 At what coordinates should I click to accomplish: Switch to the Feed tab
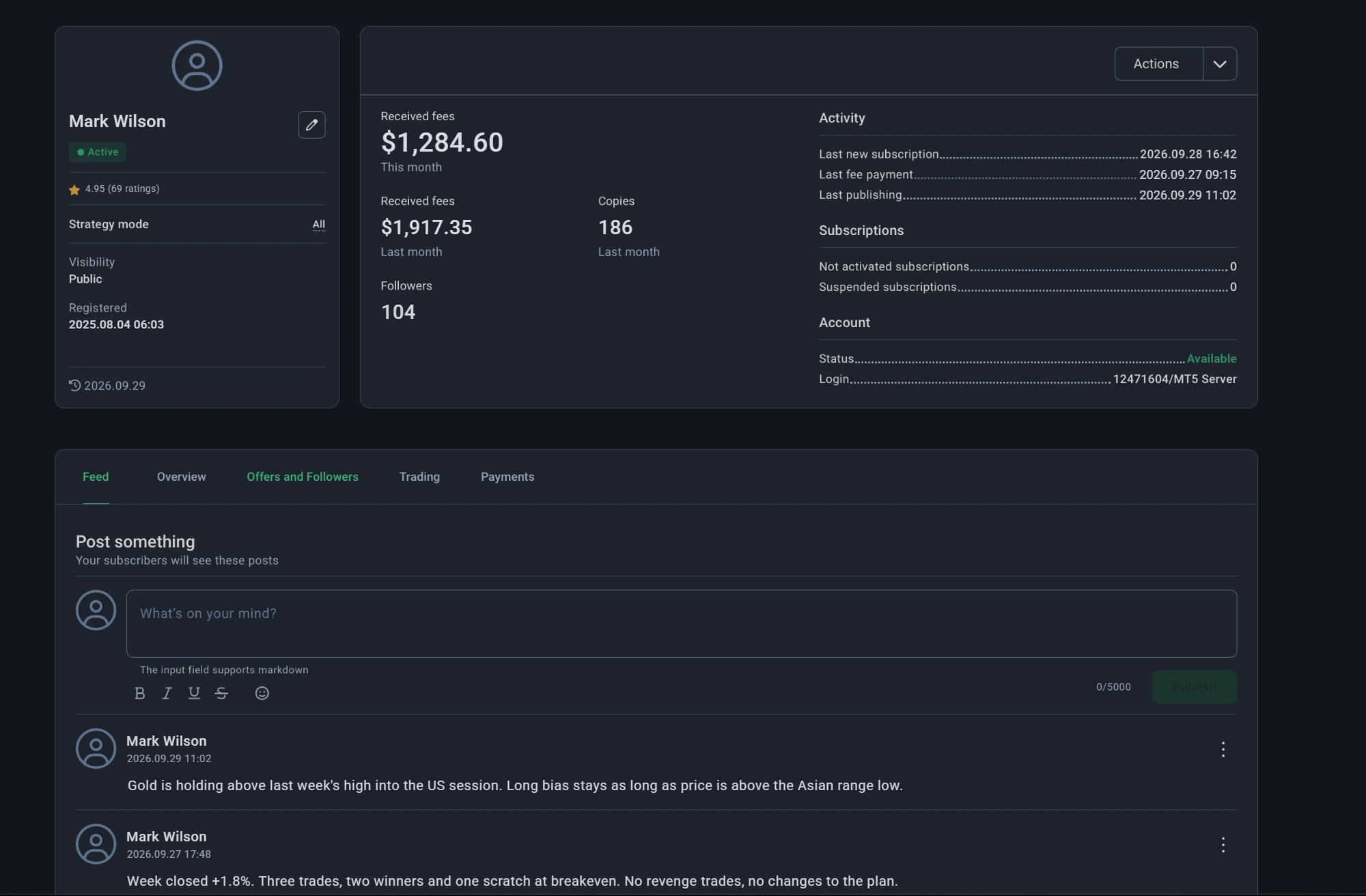pos(96,477)
